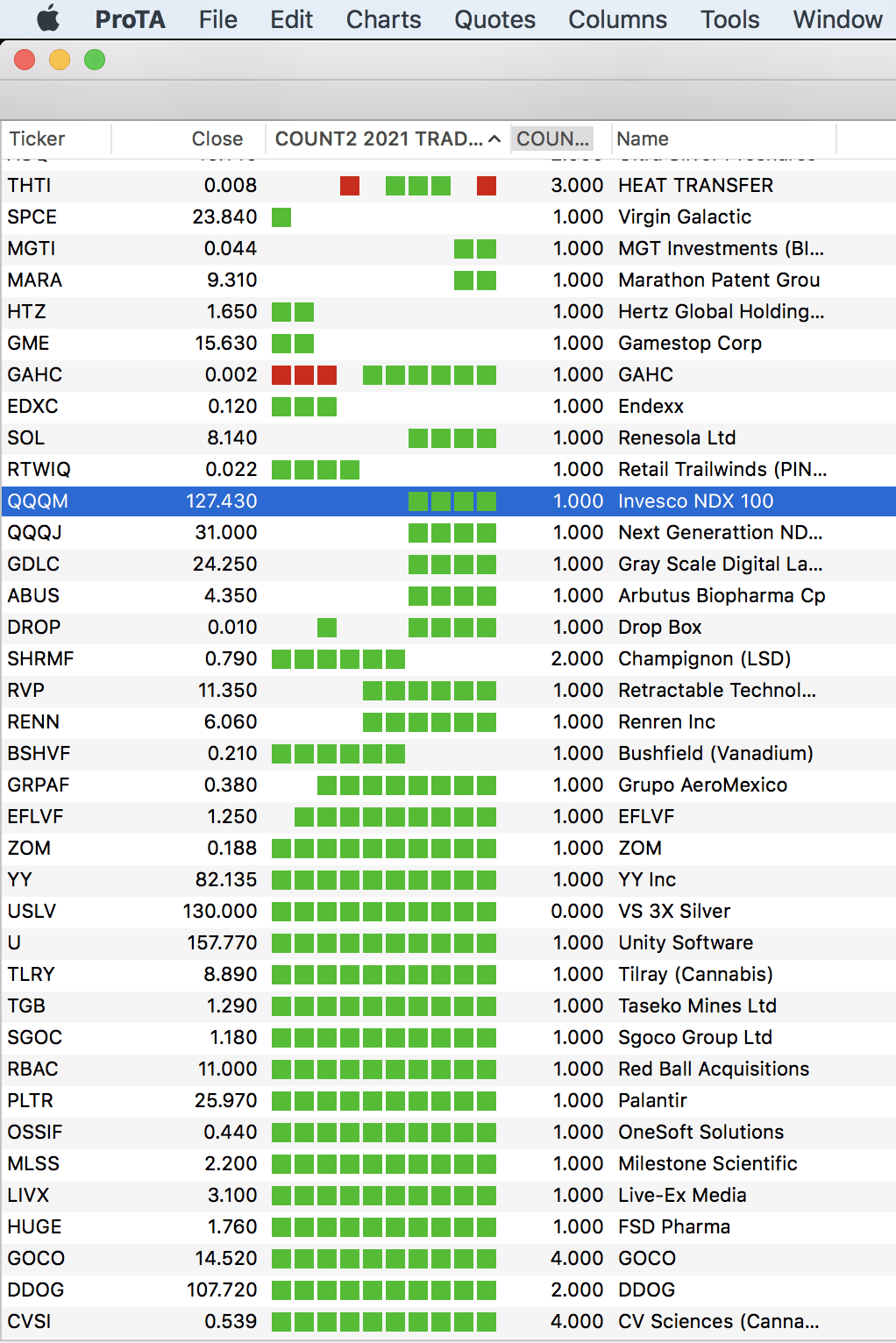This screenshot has height=1343, width=896.
Task: Click Red Ball Acquisitions name cell
Action: 714,1069
